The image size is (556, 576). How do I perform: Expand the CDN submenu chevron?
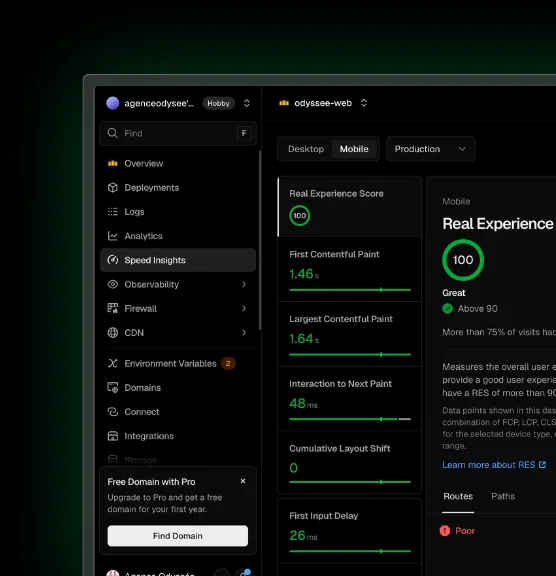244,333
